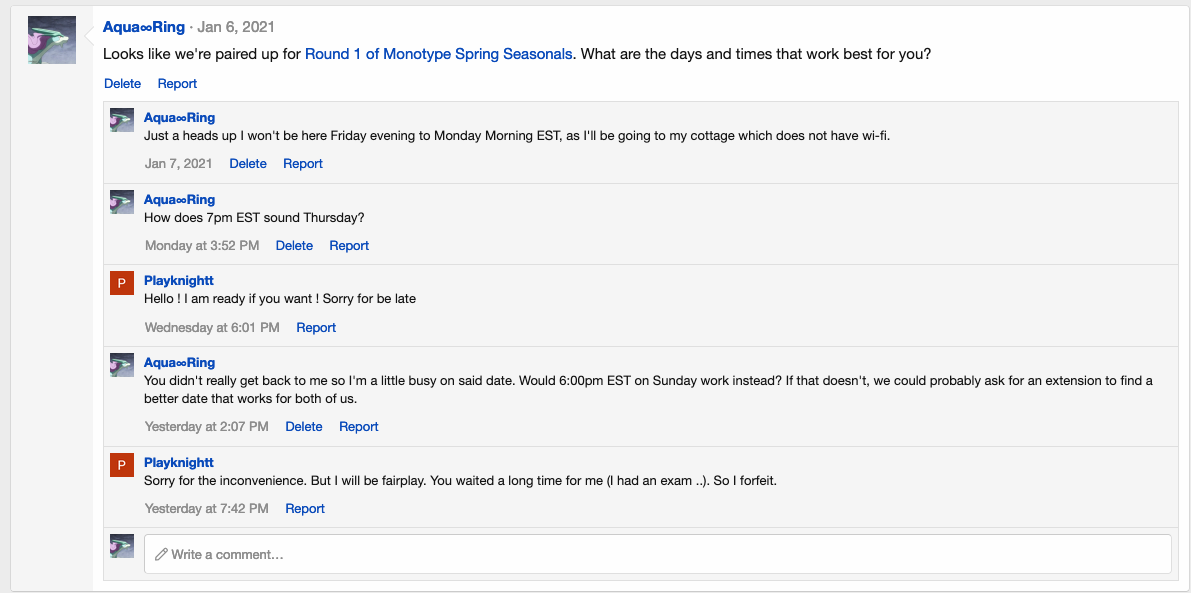Click Playknightt's red P avatar on Wednesday comment
This screenshot has width=1191, height=593.
point(122,284)
